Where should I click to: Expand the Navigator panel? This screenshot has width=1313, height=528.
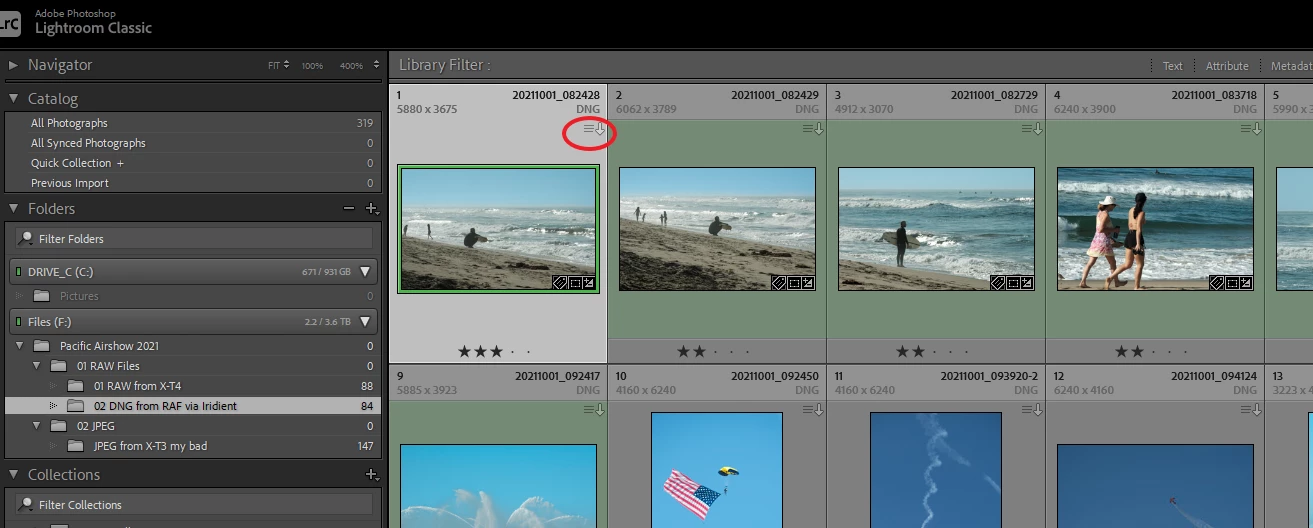(x=13, y=65)
